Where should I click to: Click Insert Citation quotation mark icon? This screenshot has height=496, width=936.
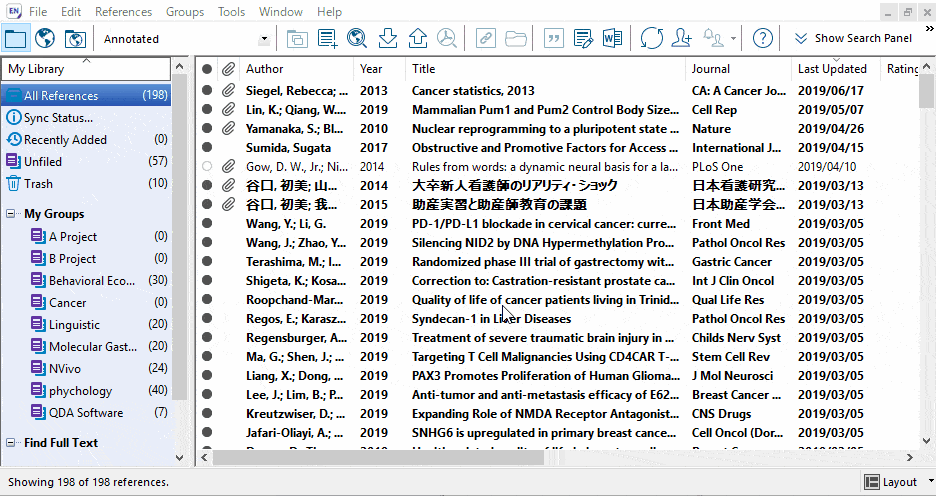(554, 39)
